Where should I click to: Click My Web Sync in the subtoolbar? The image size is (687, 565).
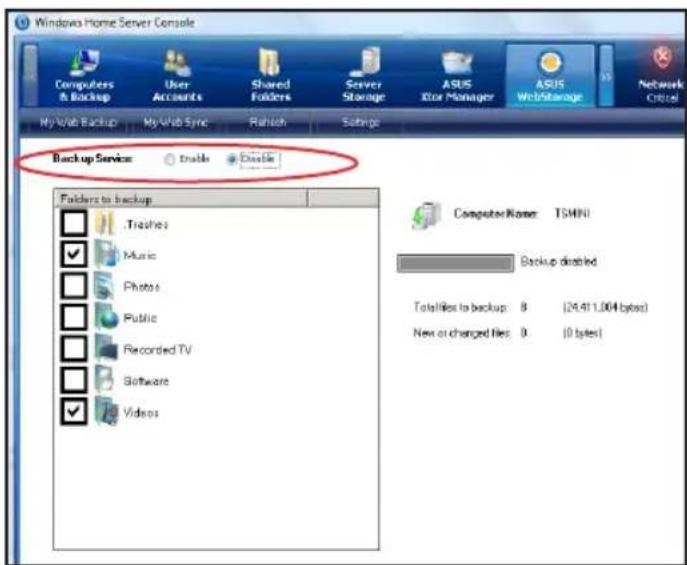pyautogui.click(x=175, y=122)
